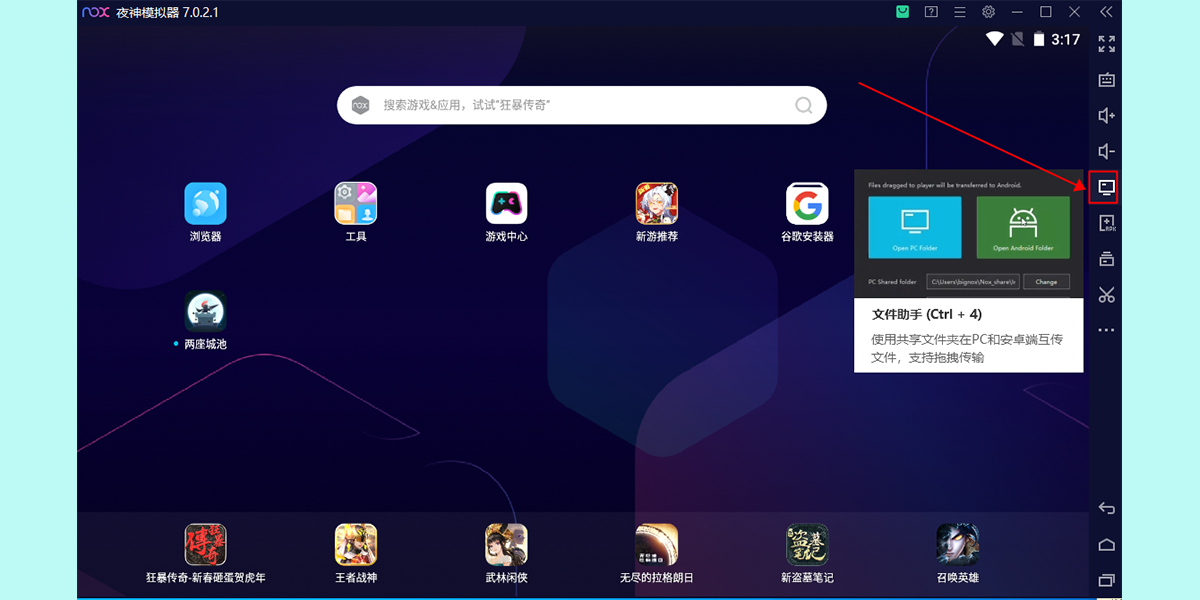Screen dimensions: 1200x600
Task: Open 王者战神 game in dock
Action: (356, 544)
